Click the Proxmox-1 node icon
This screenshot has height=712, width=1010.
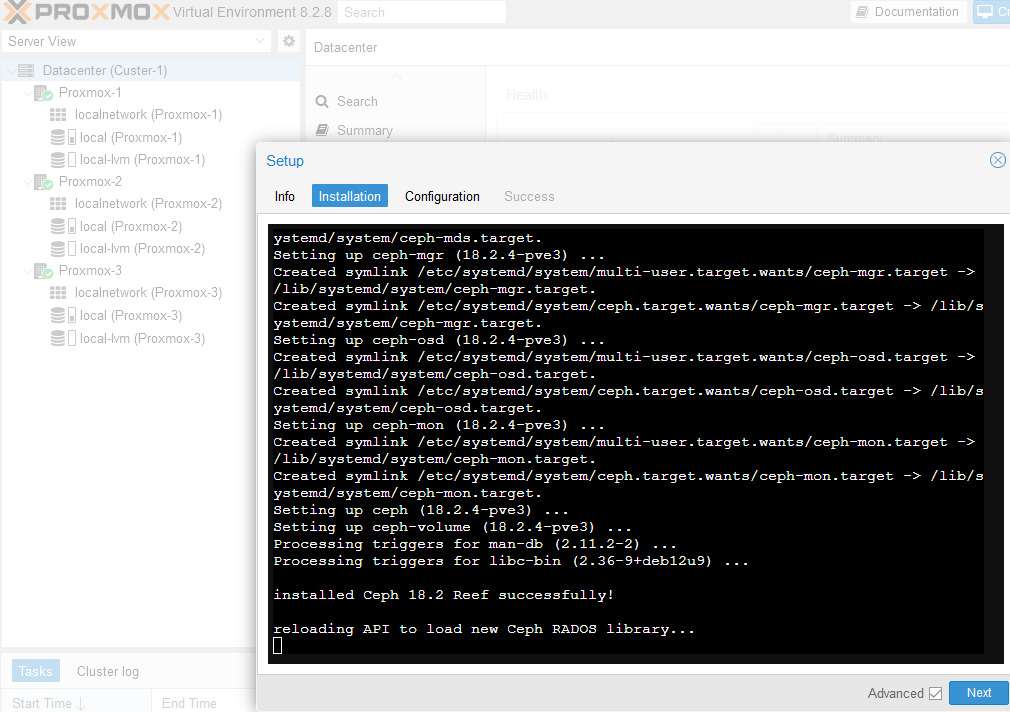click(x=43, y=93)
